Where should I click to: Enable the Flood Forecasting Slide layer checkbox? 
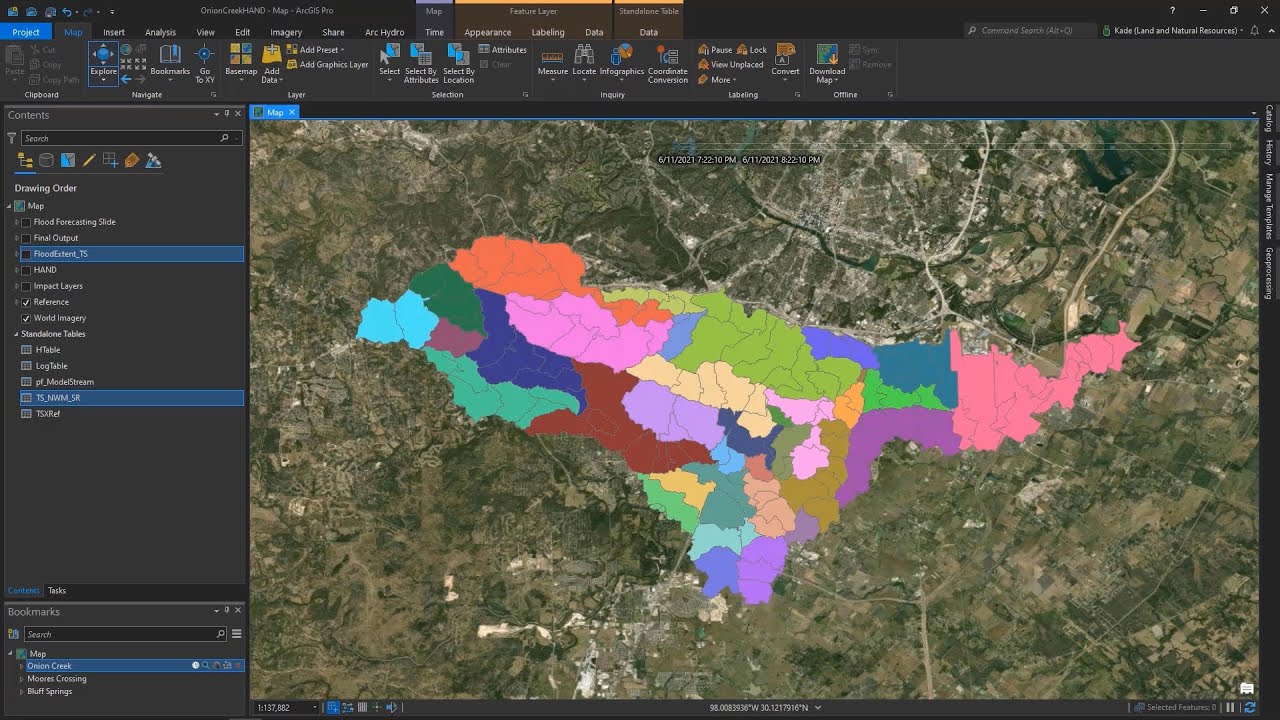[26, 222]
